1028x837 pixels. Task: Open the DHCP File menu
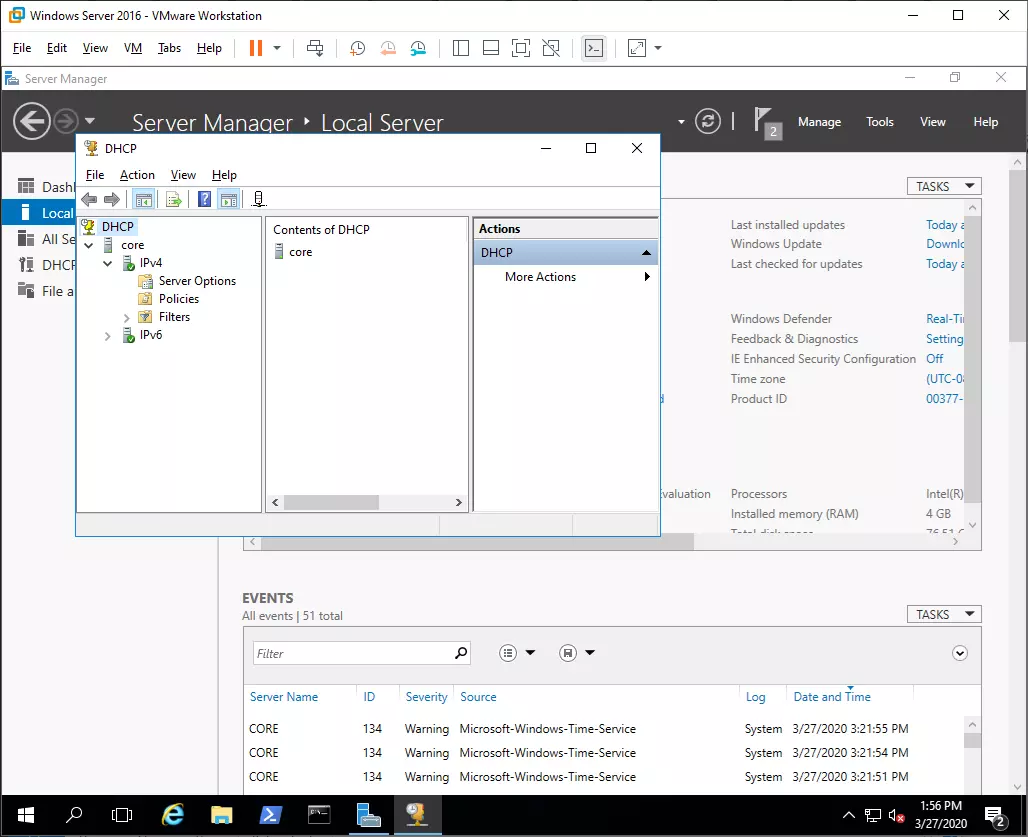[x=95, y=175]
